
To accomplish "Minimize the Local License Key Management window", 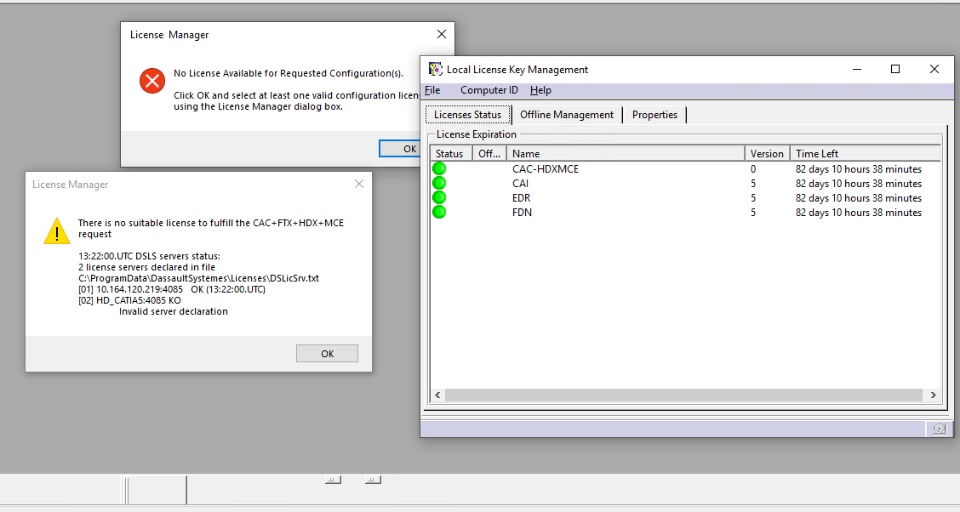I will tap(857, 69).
